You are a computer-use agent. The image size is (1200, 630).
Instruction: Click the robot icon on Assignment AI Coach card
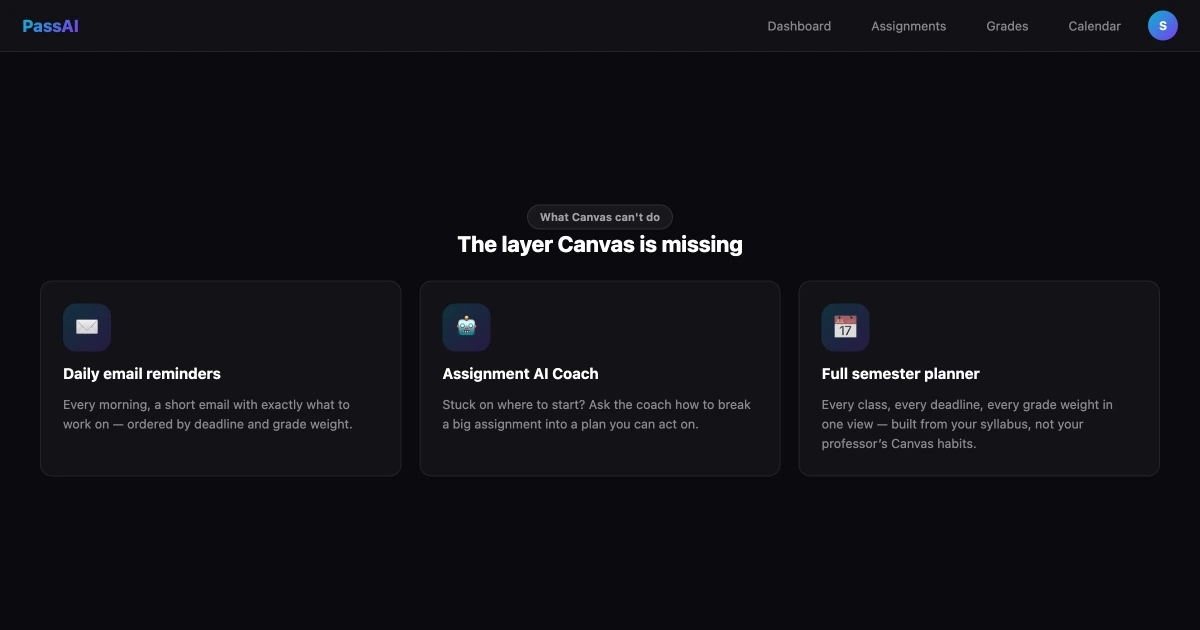click(466, 327)
